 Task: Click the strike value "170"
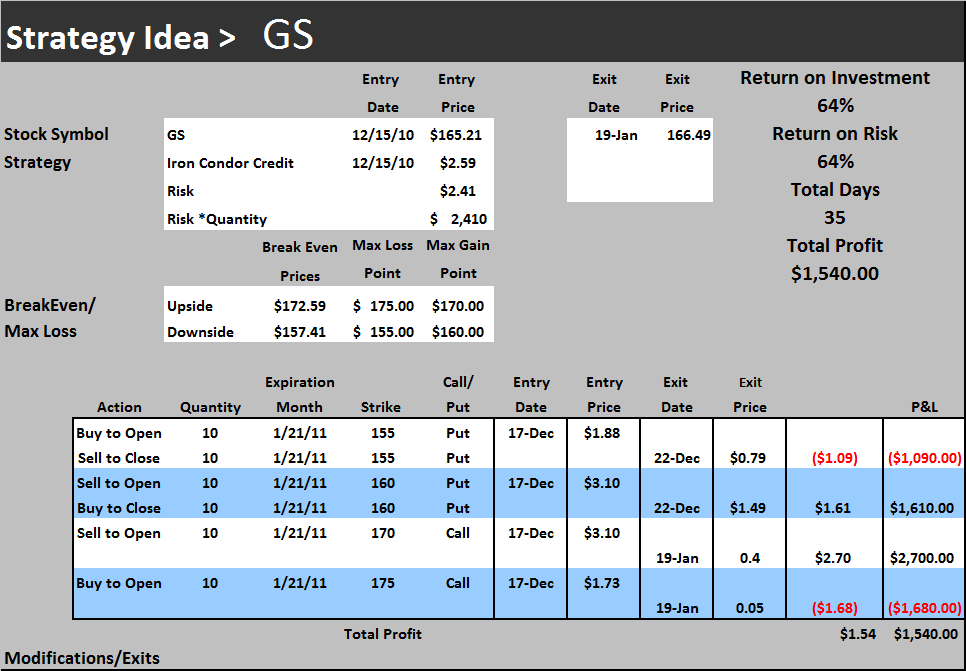(383, 533)
